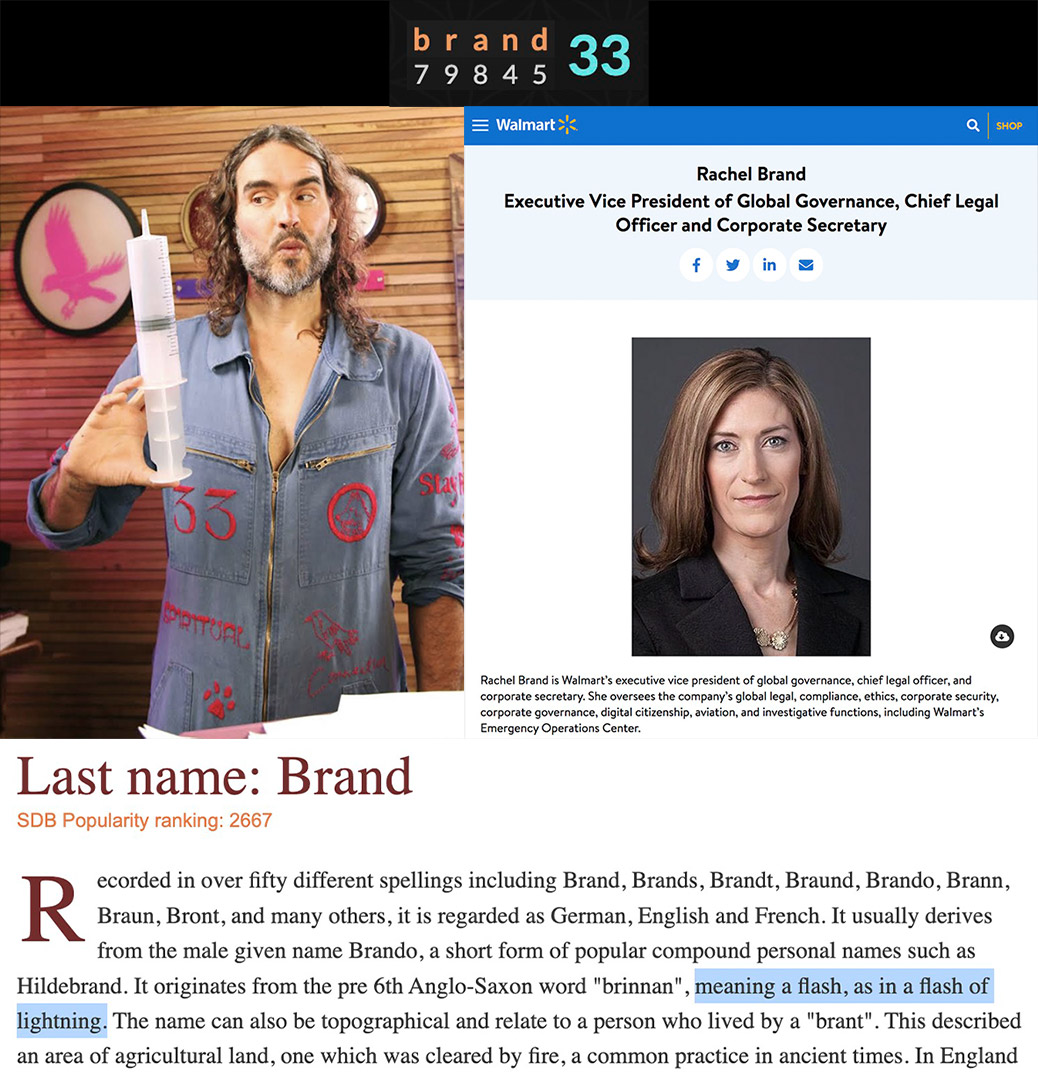
Task: Click the teal 33 number graphic
Action: coord(599,55)
